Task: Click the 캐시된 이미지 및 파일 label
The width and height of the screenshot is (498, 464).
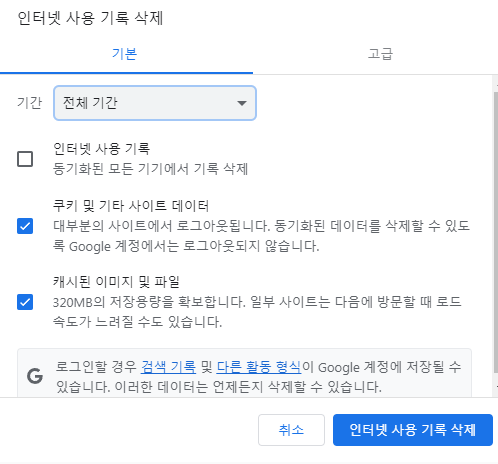Action: click(x=116, y=282)
